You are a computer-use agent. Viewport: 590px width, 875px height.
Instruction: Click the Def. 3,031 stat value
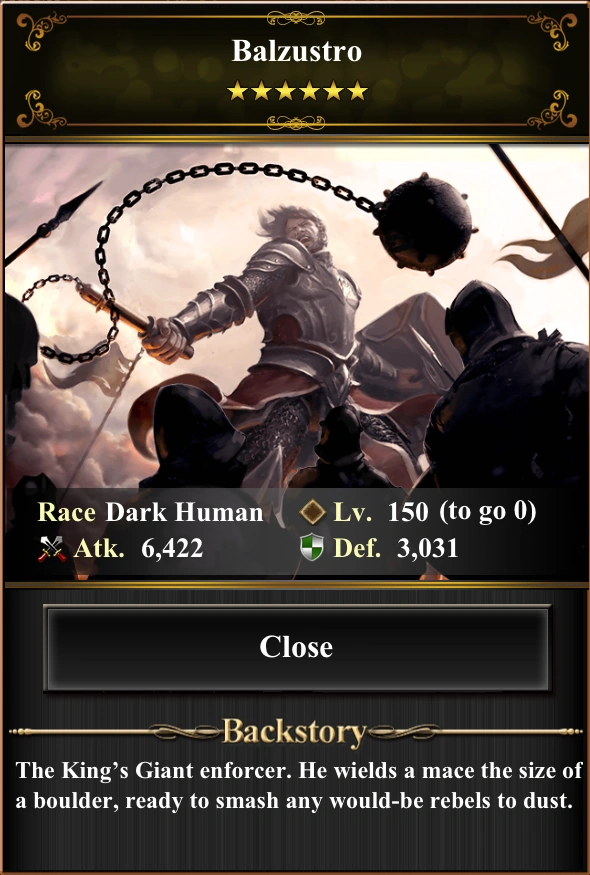[x=396, y=548]
